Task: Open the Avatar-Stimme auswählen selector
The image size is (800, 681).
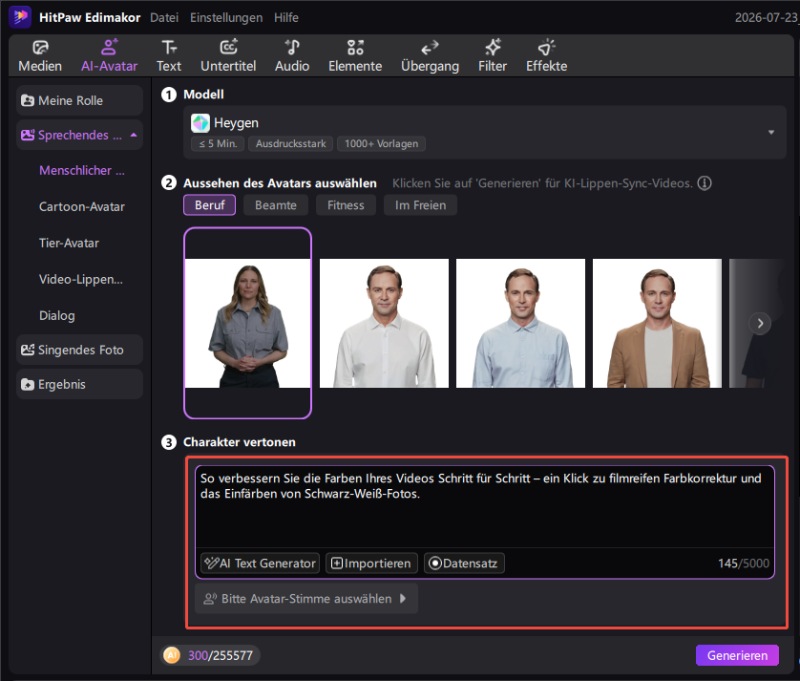Action: 306,598
